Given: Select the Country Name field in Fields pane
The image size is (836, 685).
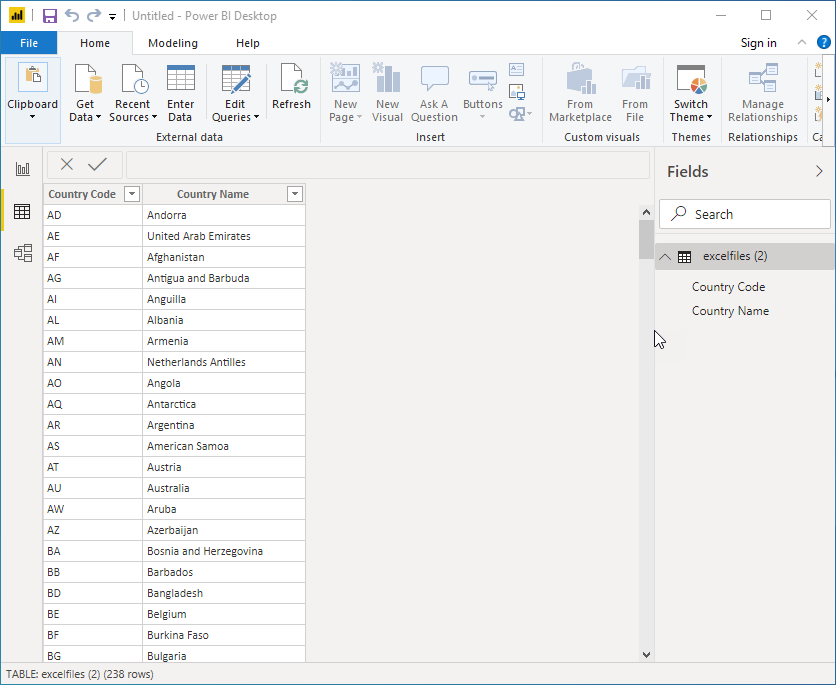Looking at the screenshot, I should pos(730,311).
